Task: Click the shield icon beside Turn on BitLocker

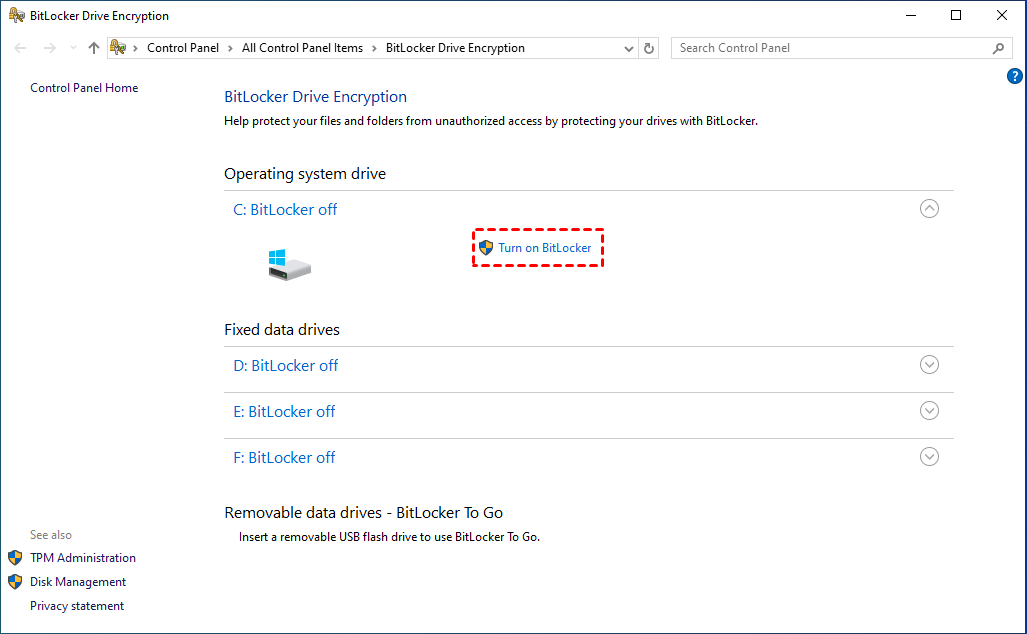Action: (485, 248)
